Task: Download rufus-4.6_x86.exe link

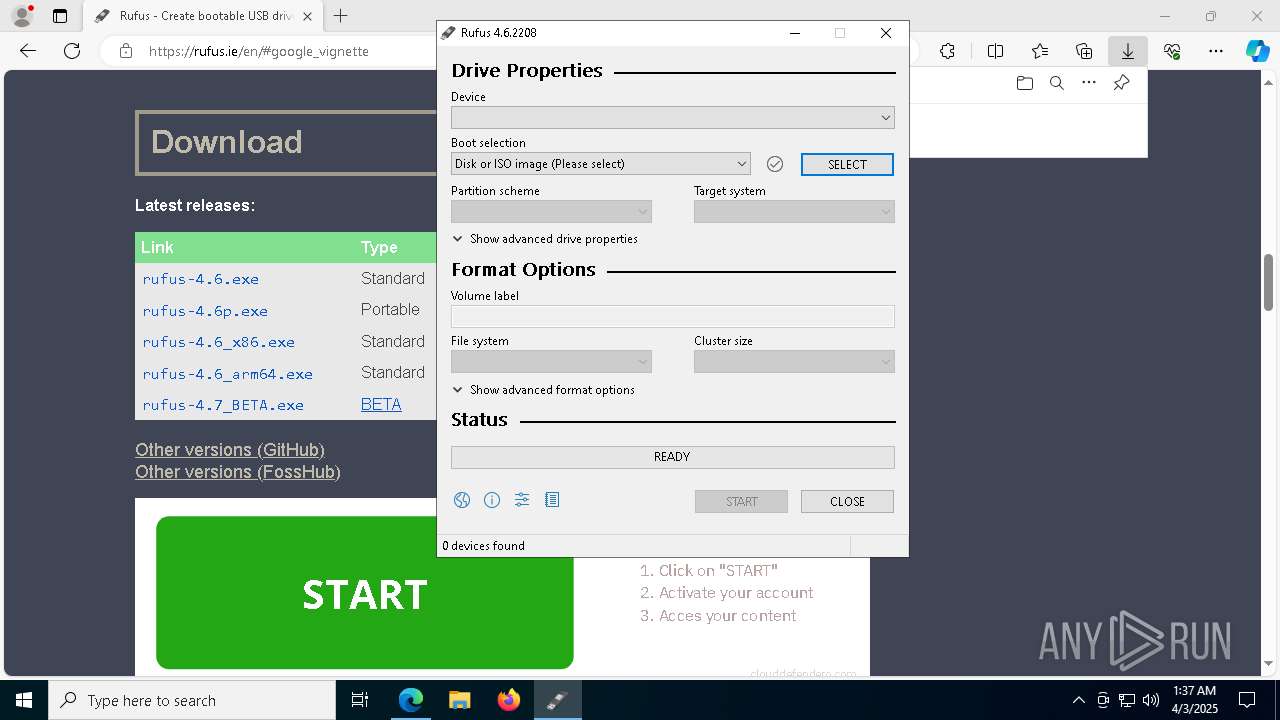Action: (218, 342)
